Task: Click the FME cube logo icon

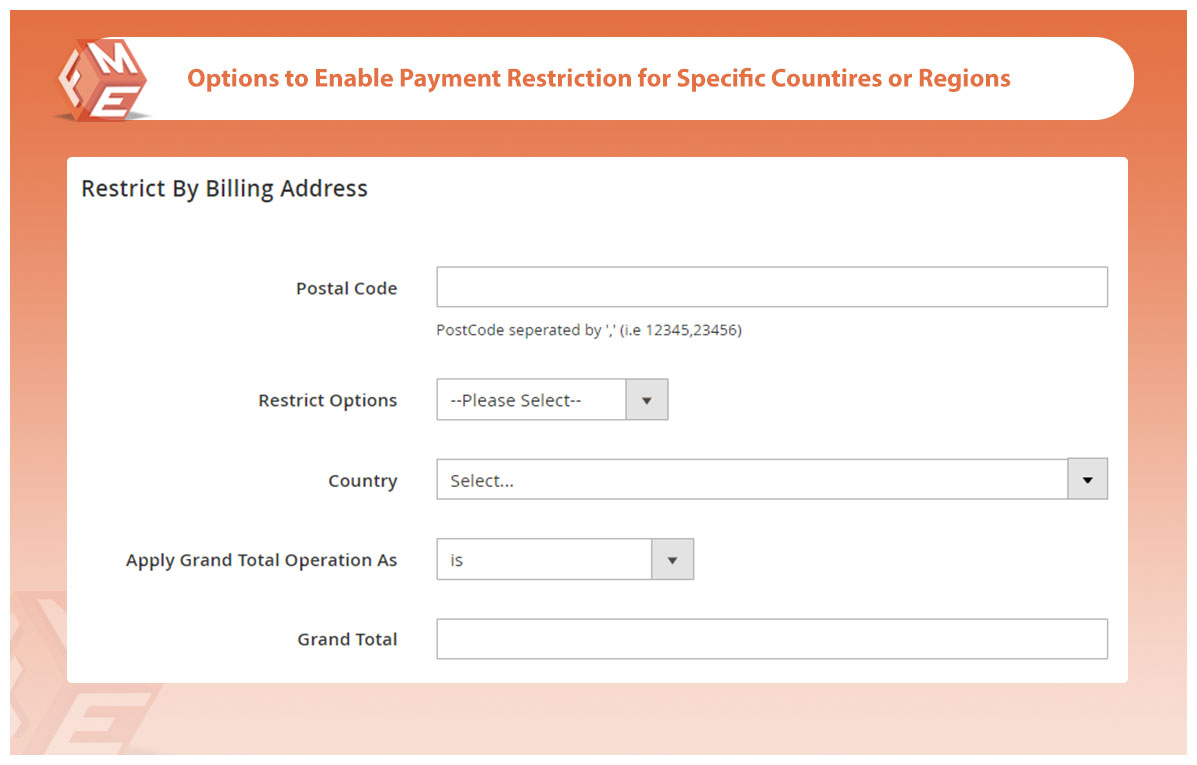Action: click(x=101, y=80)
